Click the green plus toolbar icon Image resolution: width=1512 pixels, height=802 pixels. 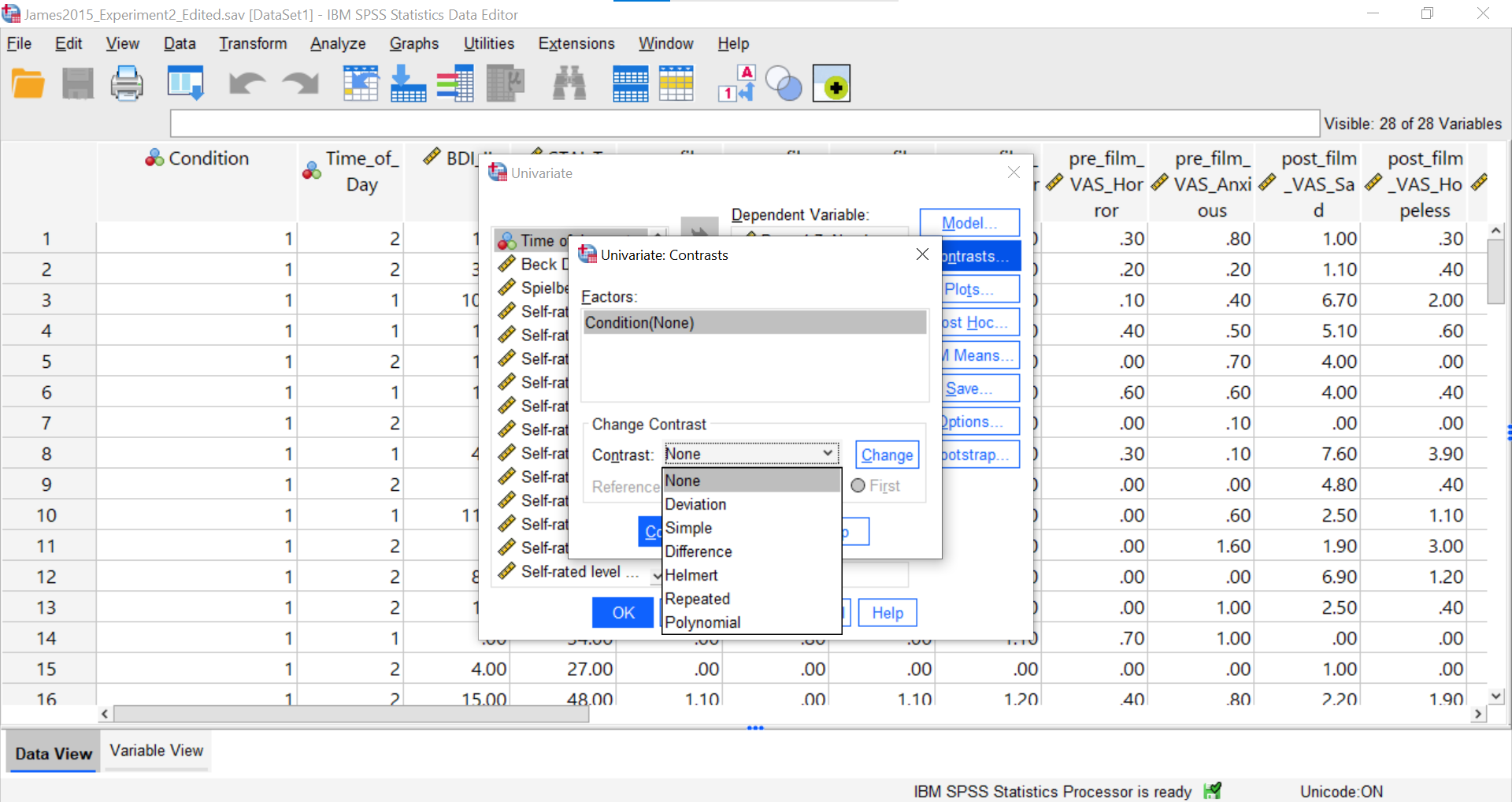(x=832, y=84)
